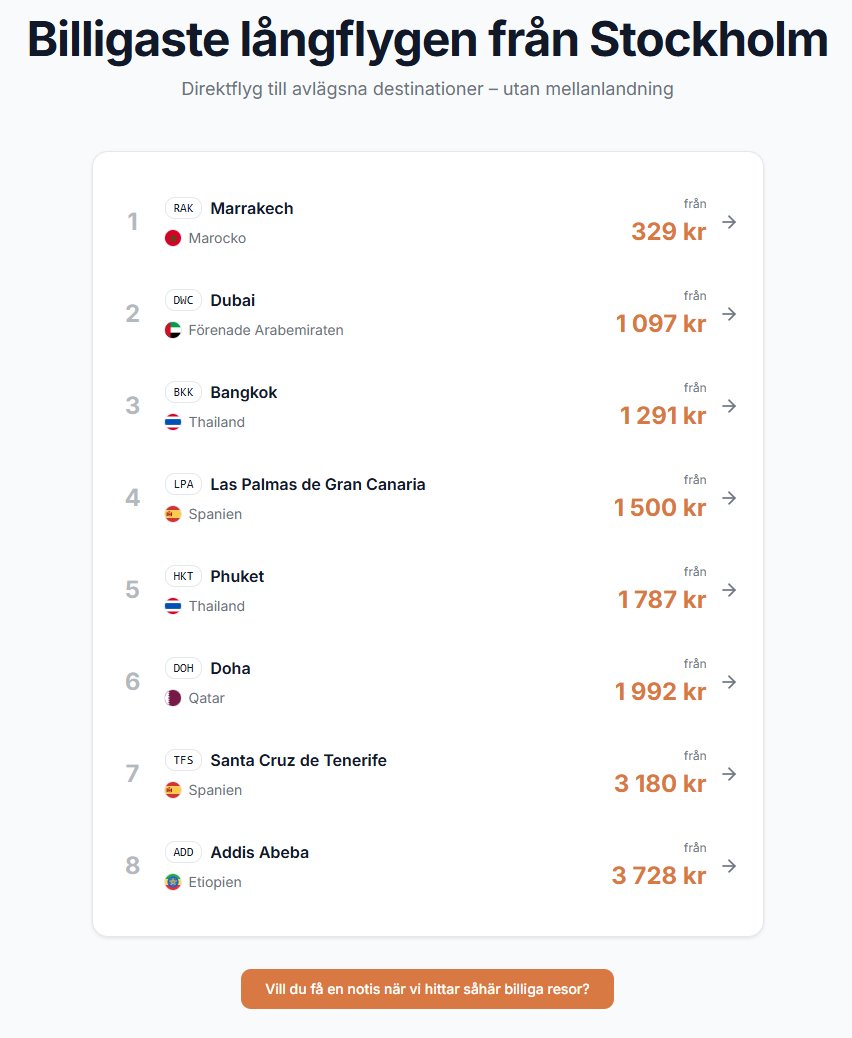Click the Addis Abeba destination name
The height and width of the screenshot is (1038, 852).
click(x=260, y=853)
